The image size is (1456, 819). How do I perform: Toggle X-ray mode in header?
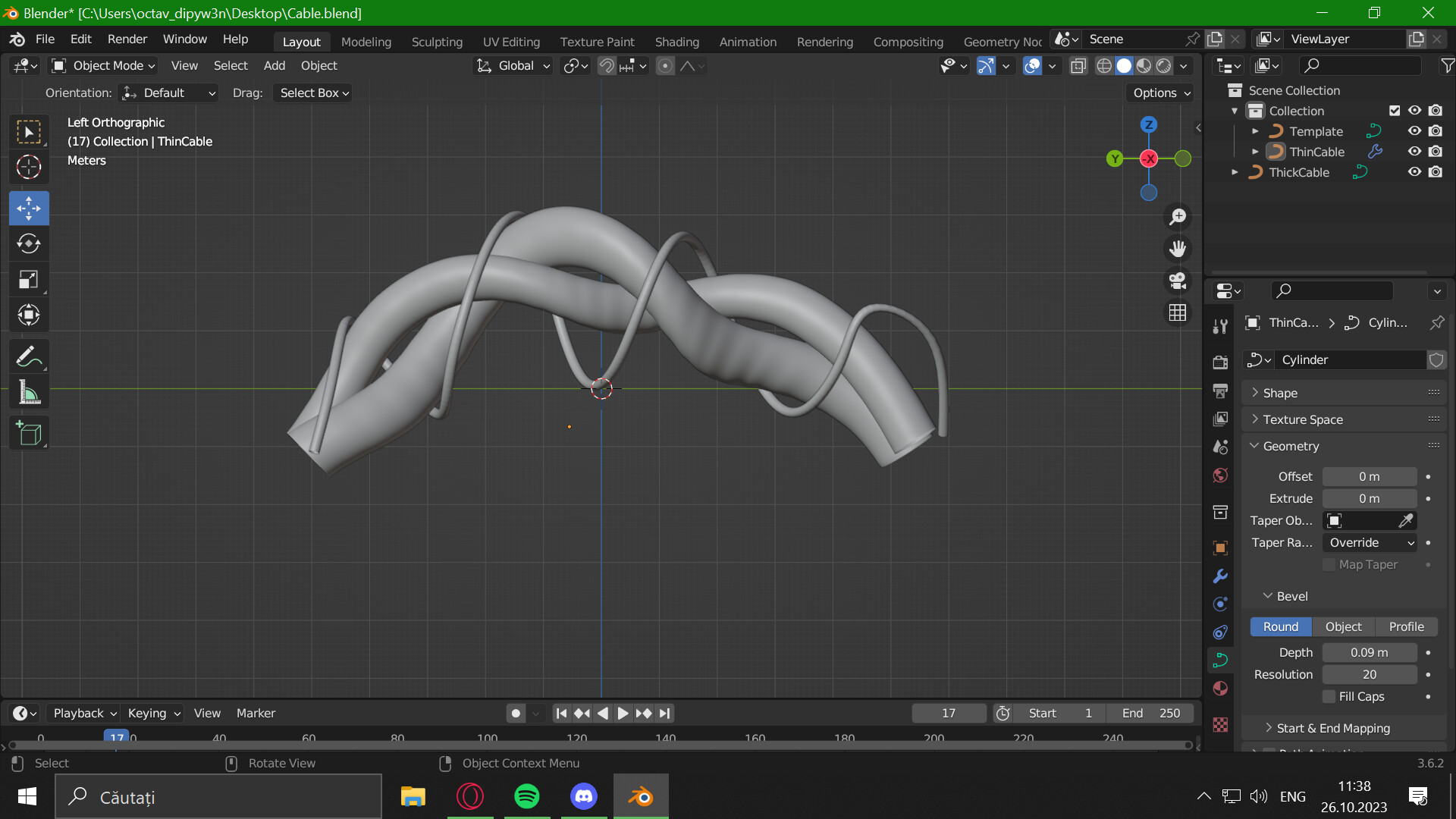click(x=1078, y=66)
